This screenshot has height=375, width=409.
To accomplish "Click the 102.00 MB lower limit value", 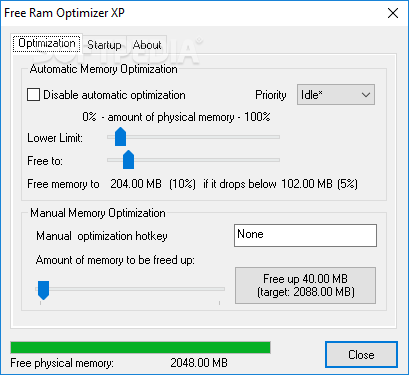I will [307, 184].
